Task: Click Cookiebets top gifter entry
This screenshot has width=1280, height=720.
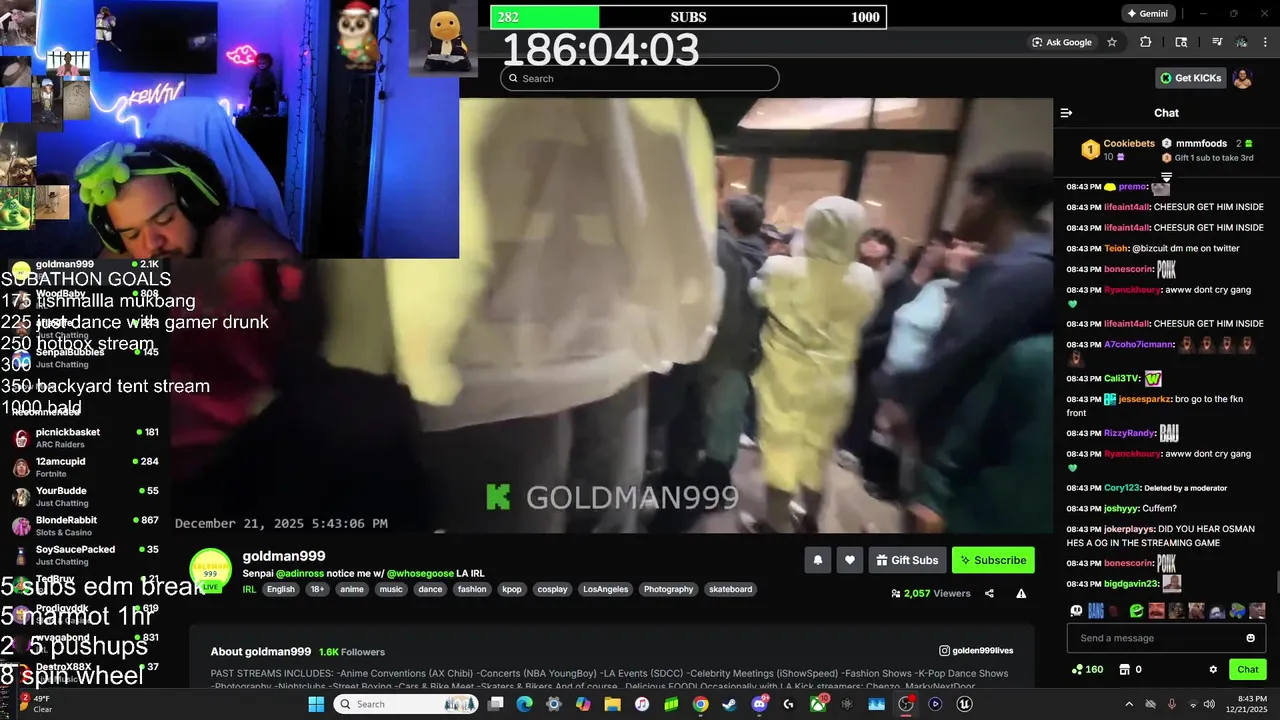Action: click(x=1118, y=150)
